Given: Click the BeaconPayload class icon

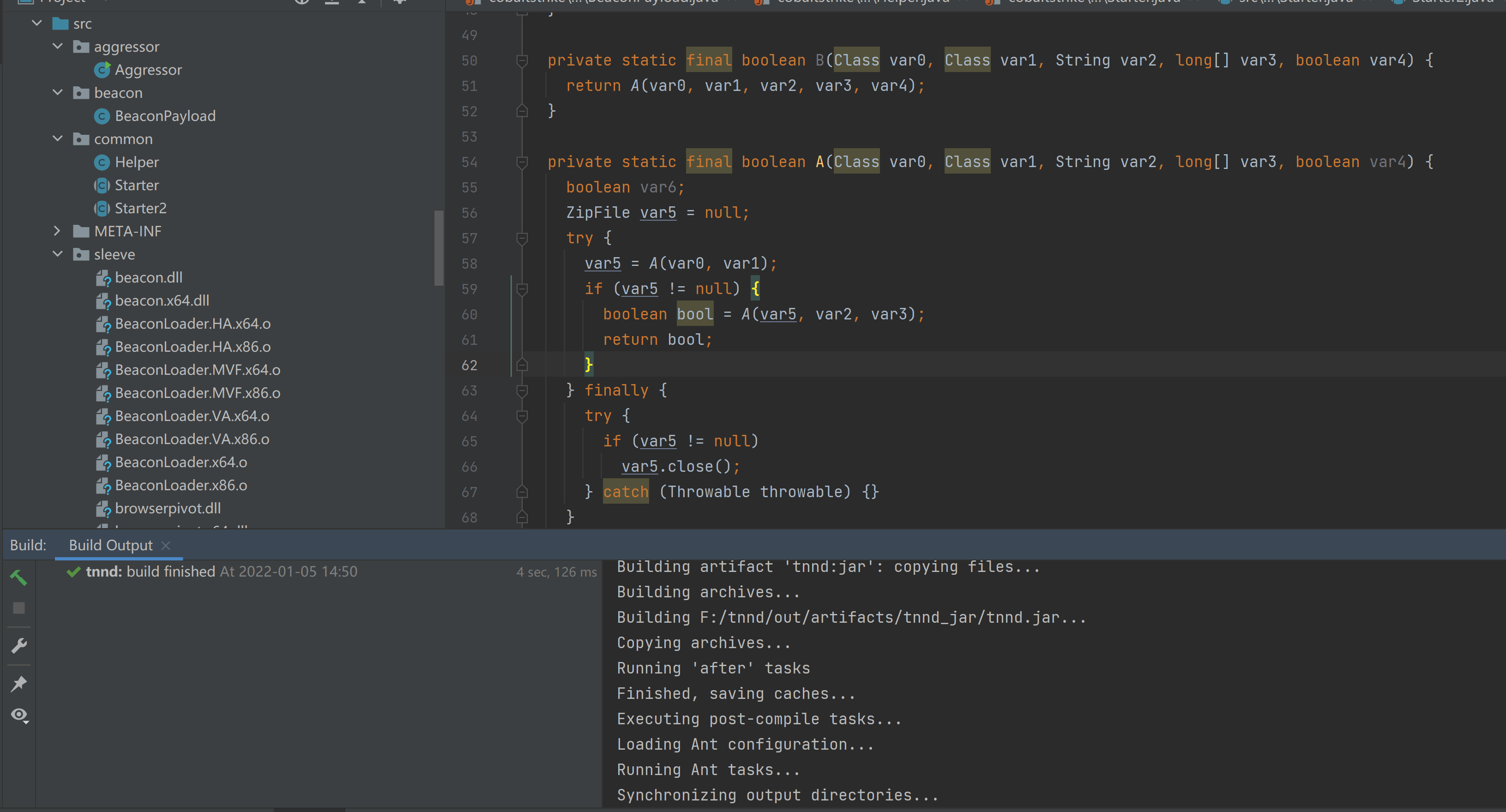Looking at the screenshot, I should pos(102,116).
